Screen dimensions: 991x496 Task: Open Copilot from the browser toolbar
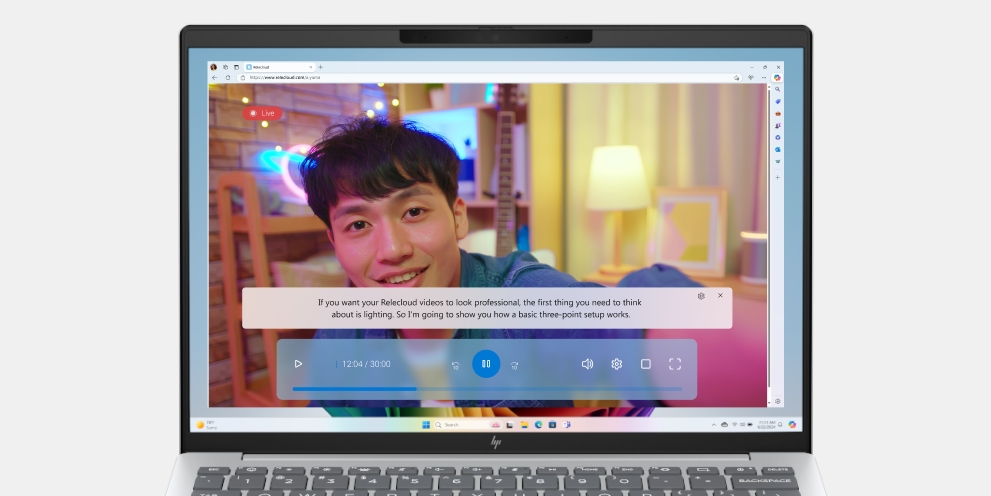(x=777, y=78)
